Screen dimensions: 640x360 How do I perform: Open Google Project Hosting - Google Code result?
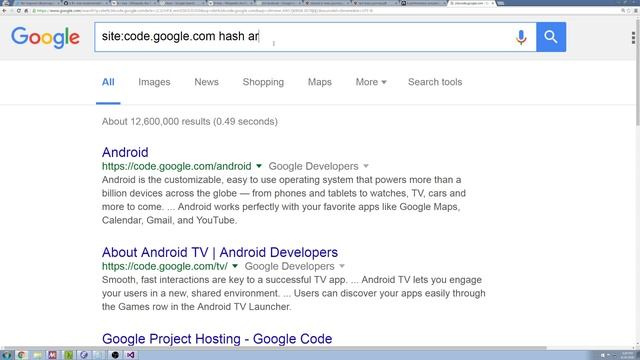pos(217,339)
